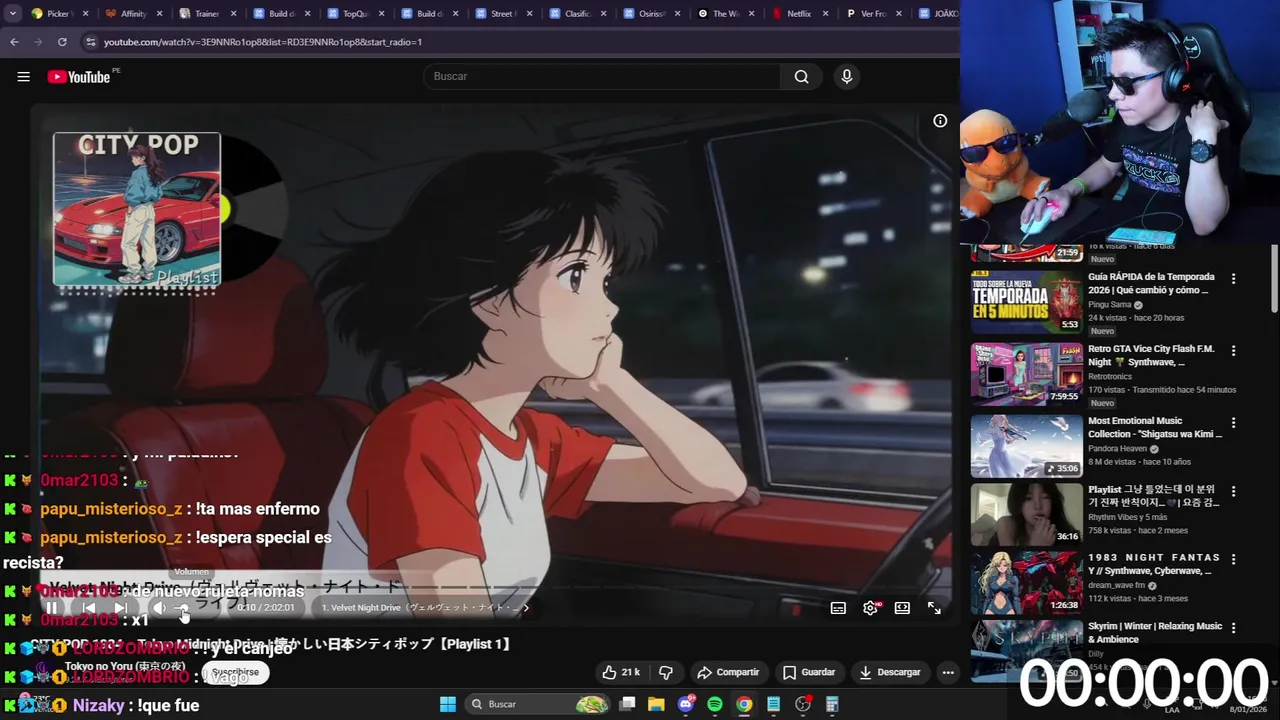Go back to the previous video
This screenshot has width=1280, height=720.
(89, 607)
